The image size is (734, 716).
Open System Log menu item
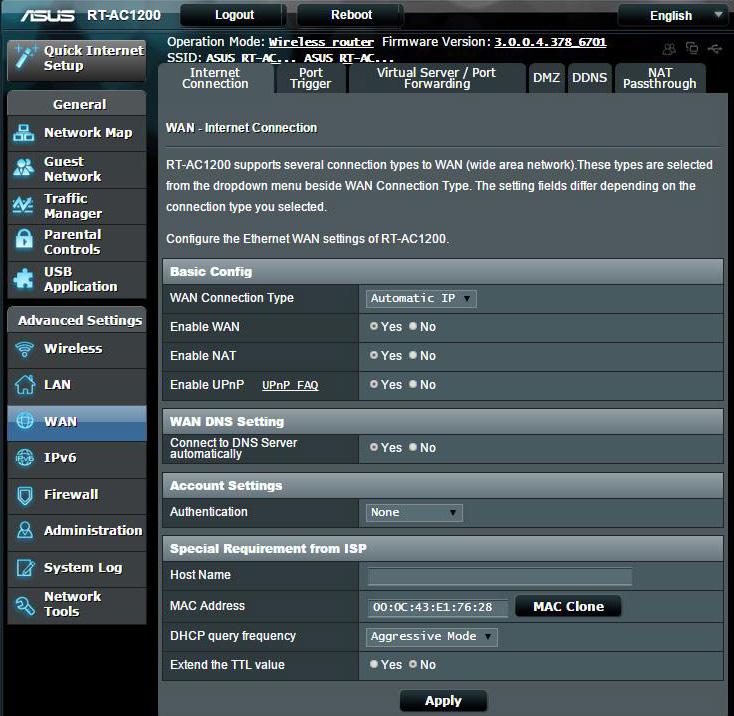point(77,569)
